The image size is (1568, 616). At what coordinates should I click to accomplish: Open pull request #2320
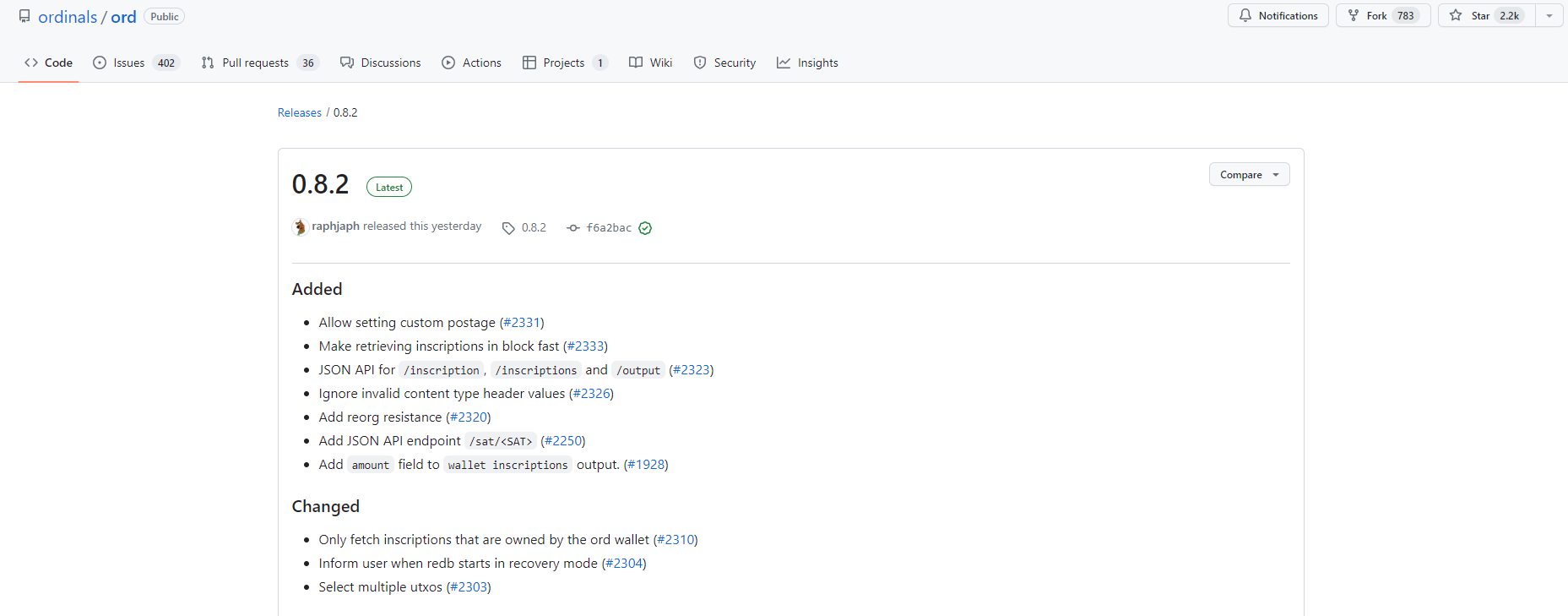(469, 417)
